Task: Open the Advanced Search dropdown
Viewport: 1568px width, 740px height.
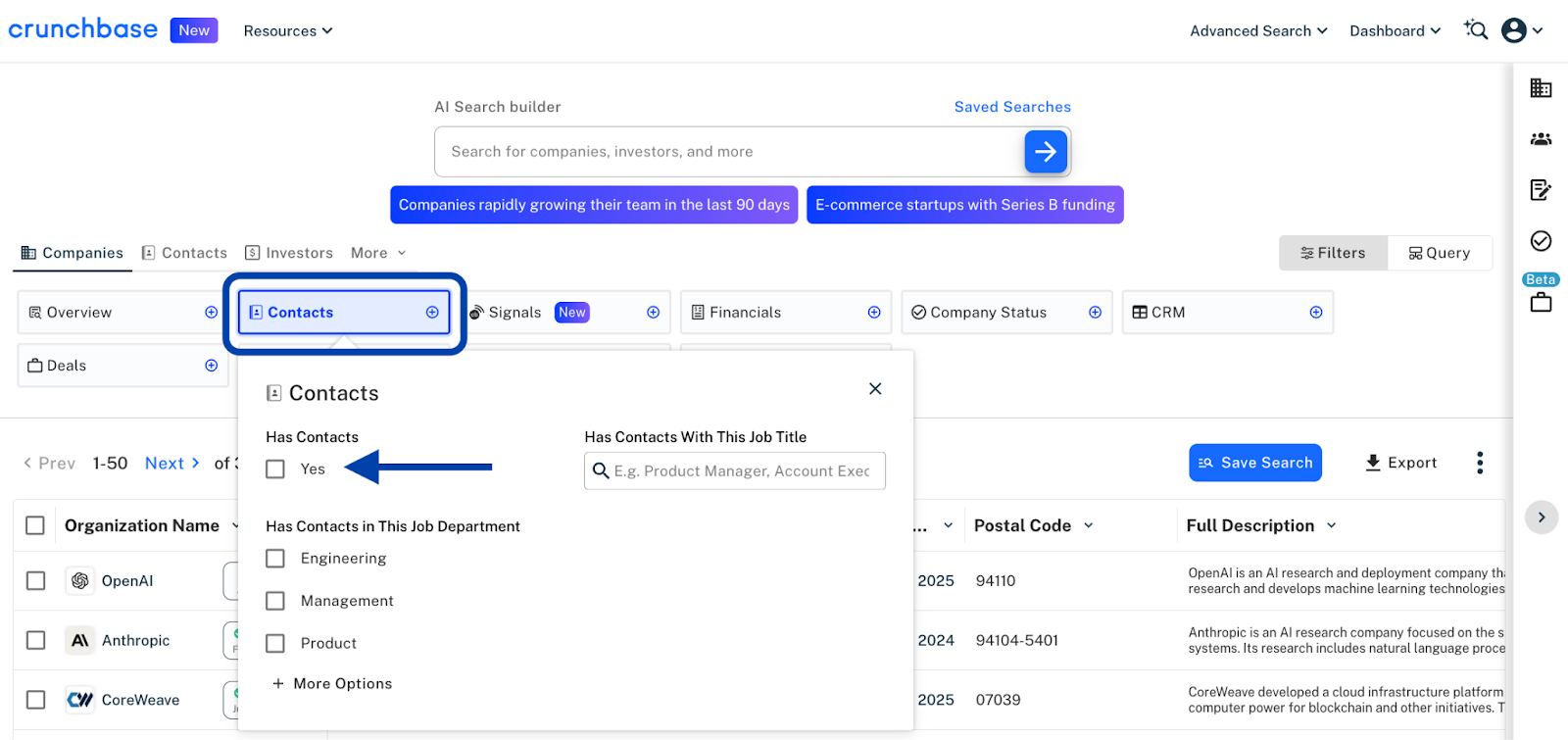Action: coord(1258,31)
